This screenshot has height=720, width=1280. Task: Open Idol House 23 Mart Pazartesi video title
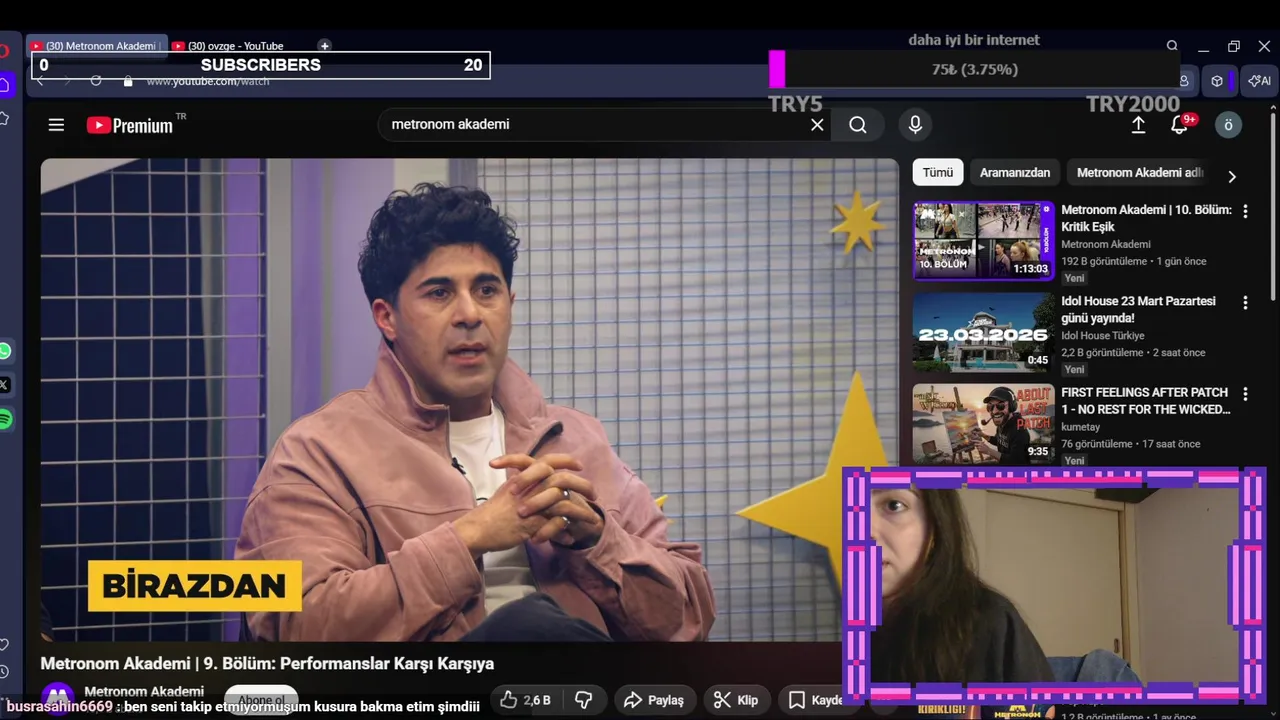(1138, 309)
